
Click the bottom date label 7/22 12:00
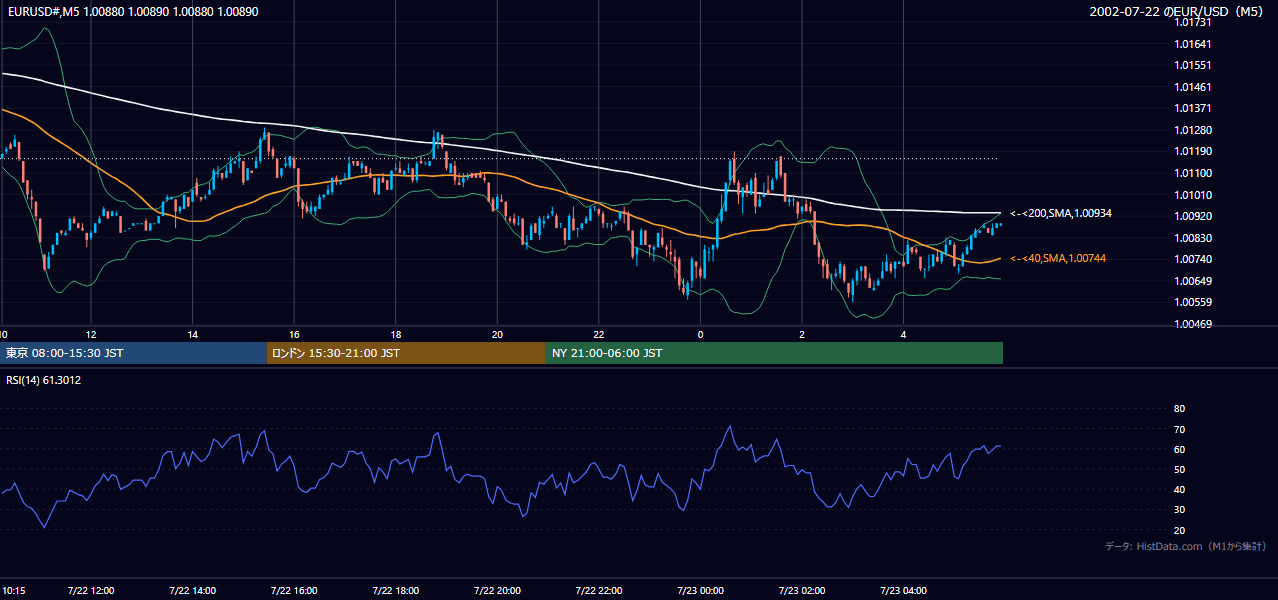tap(91, 590)
